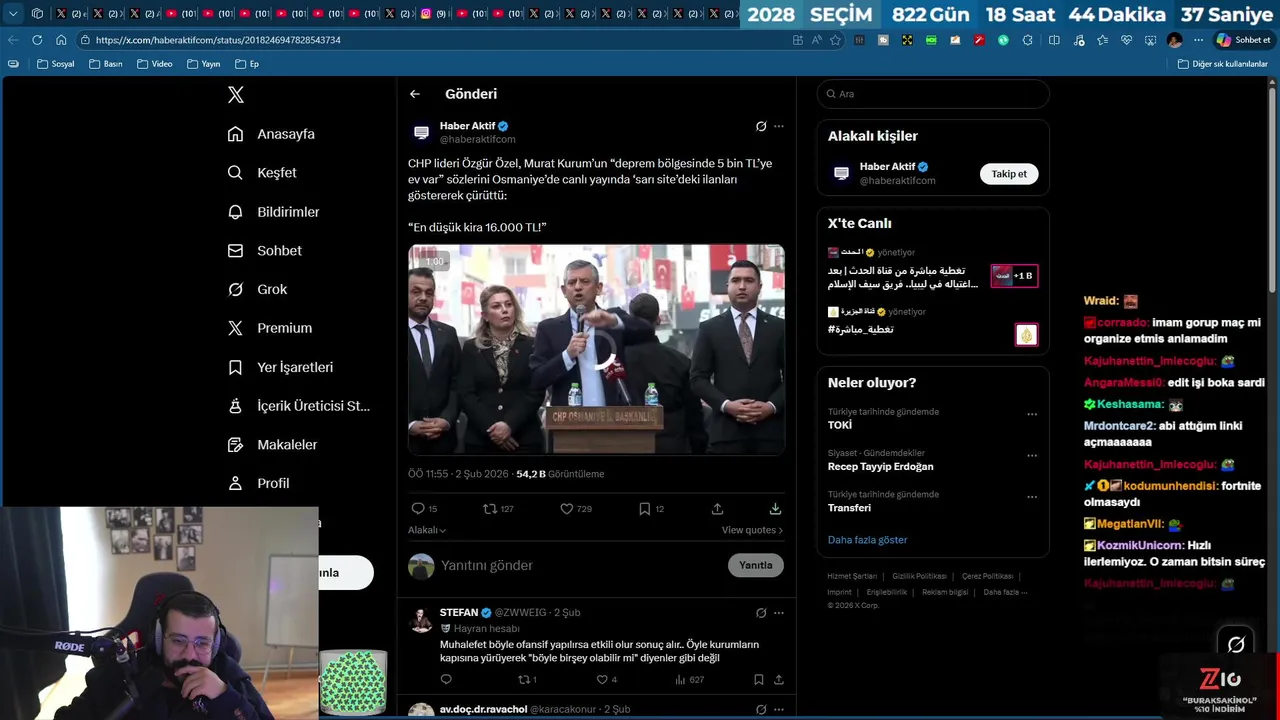Open Gizlilik Politikası link
1280x720 pixels.
coord(919,576)
